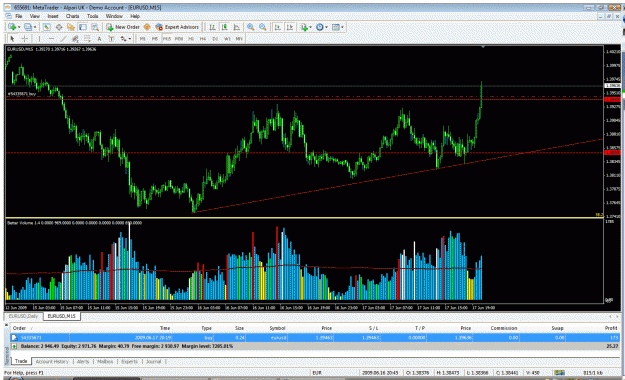Expand the Indicators dropdown arrow

tap(311, 27)
